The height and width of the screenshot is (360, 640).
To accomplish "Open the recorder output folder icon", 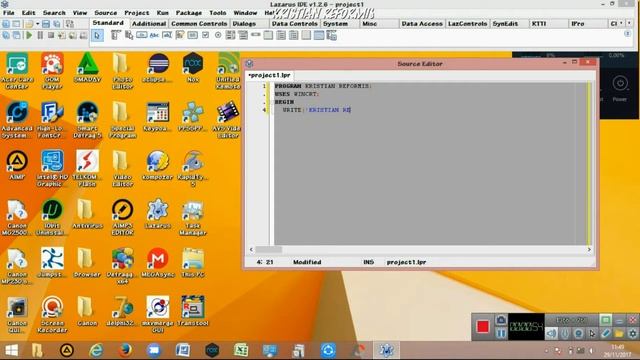I will [619, 333].
